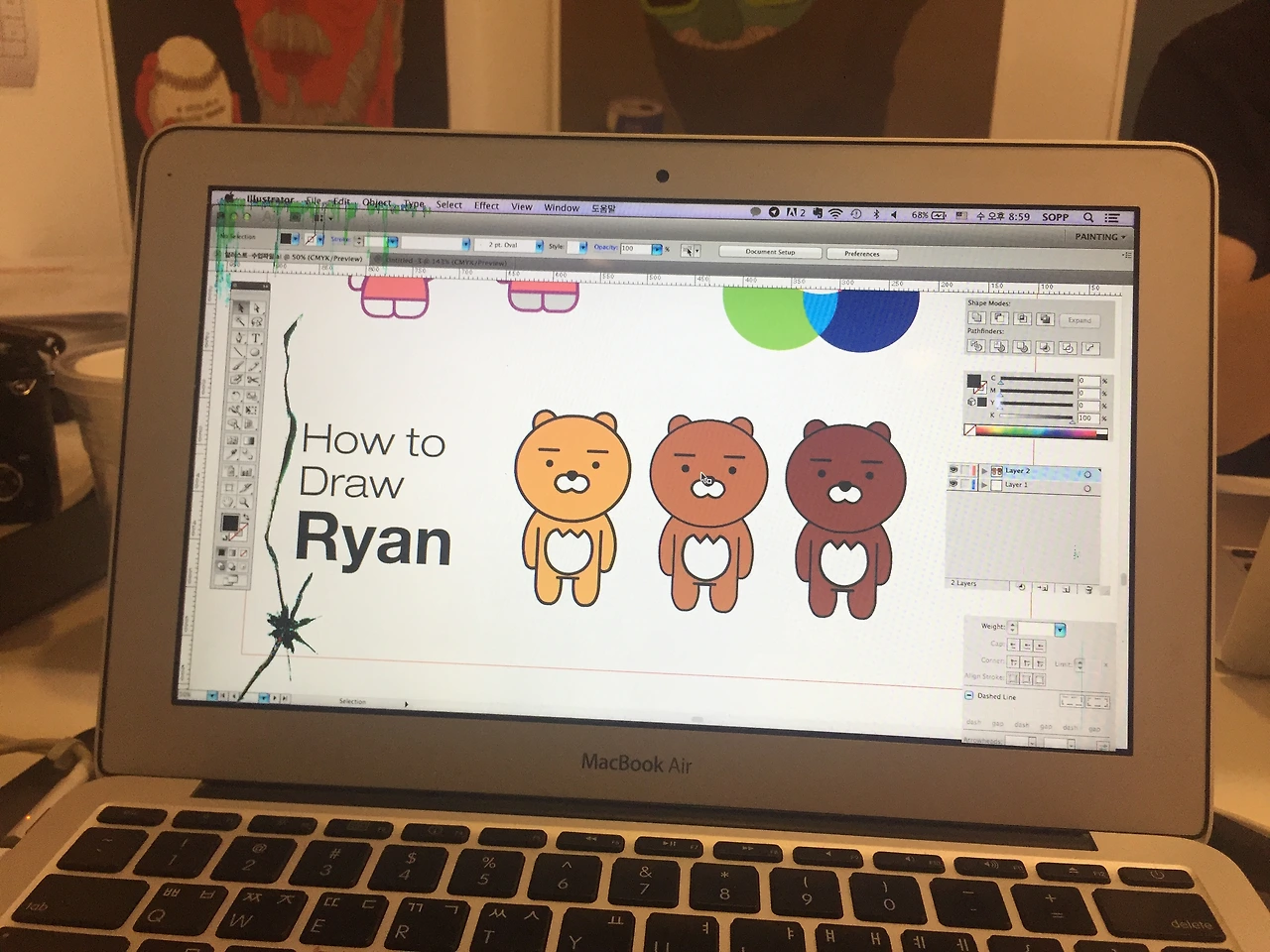
Task: Open the 도움말 help menu
Action: point(603,209)
